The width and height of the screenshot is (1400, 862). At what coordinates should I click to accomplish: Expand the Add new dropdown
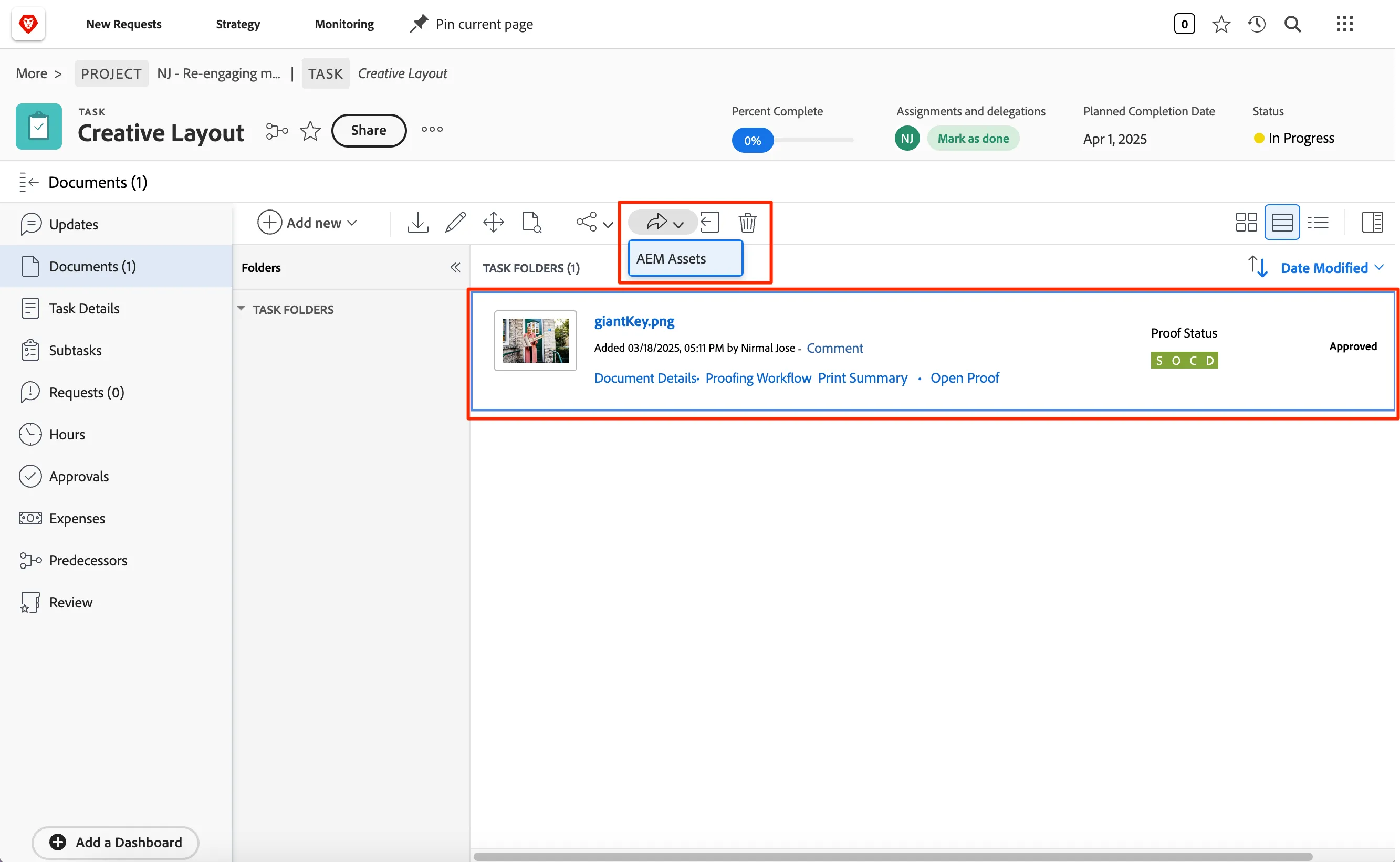pyautogui.click(x=307, y=223)
